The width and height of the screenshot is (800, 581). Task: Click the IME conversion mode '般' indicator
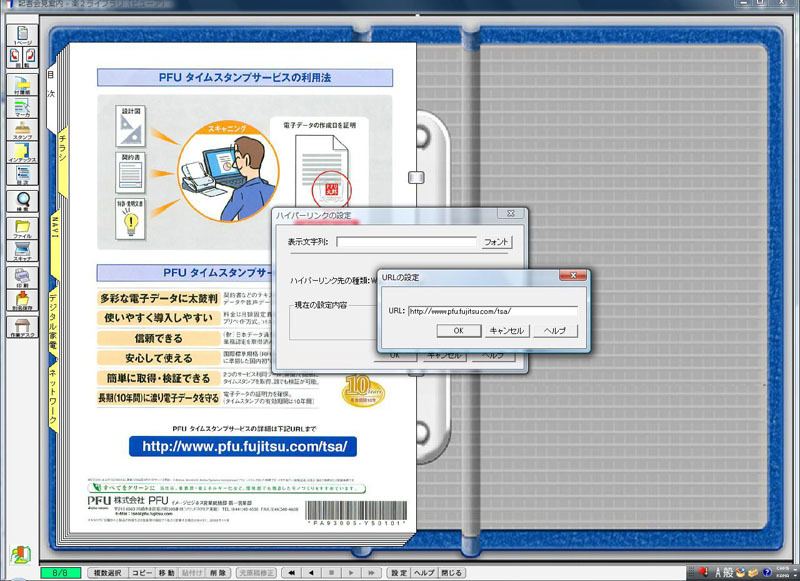point(728,572)
